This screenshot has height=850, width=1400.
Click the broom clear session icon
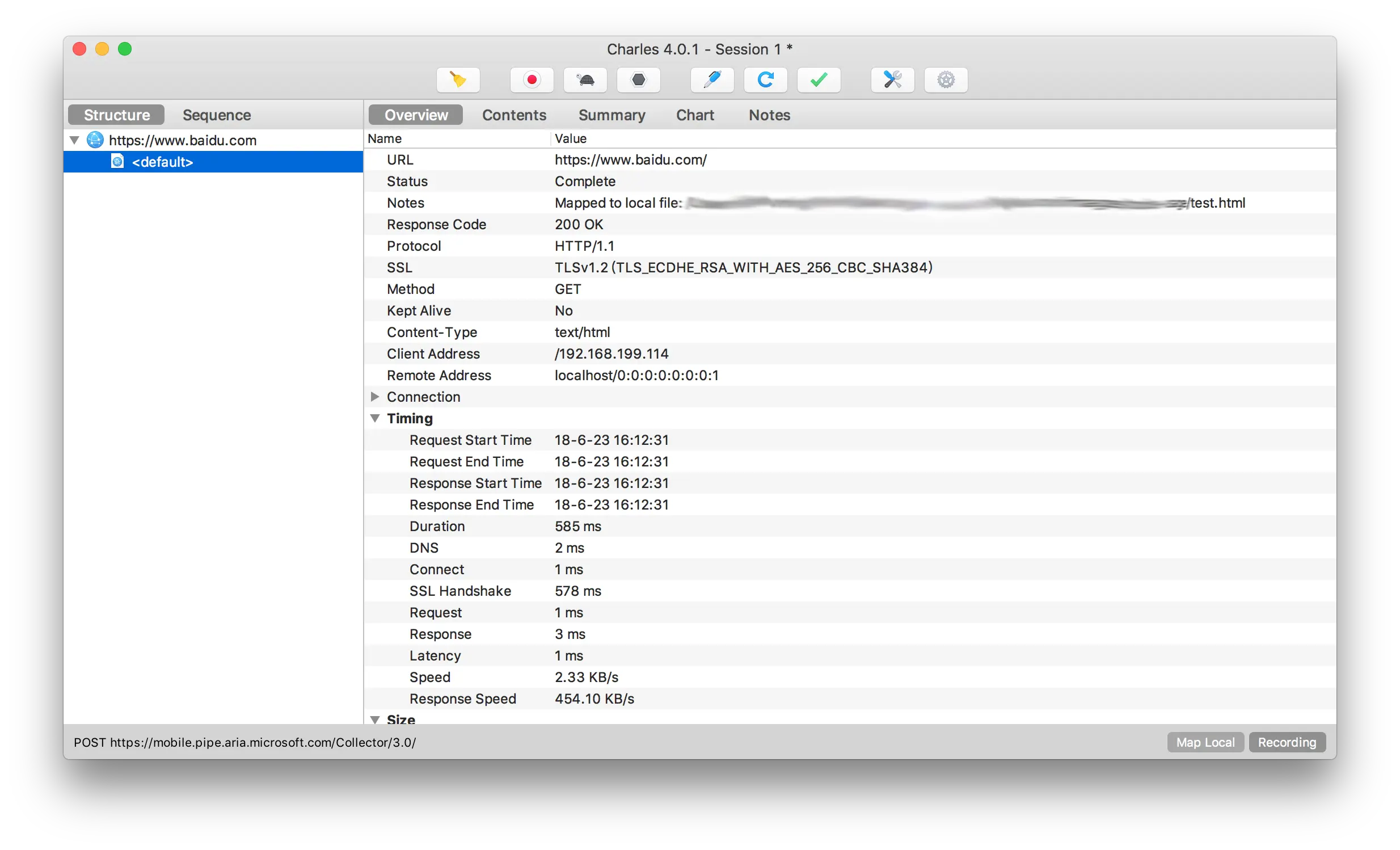click(458, 80)
